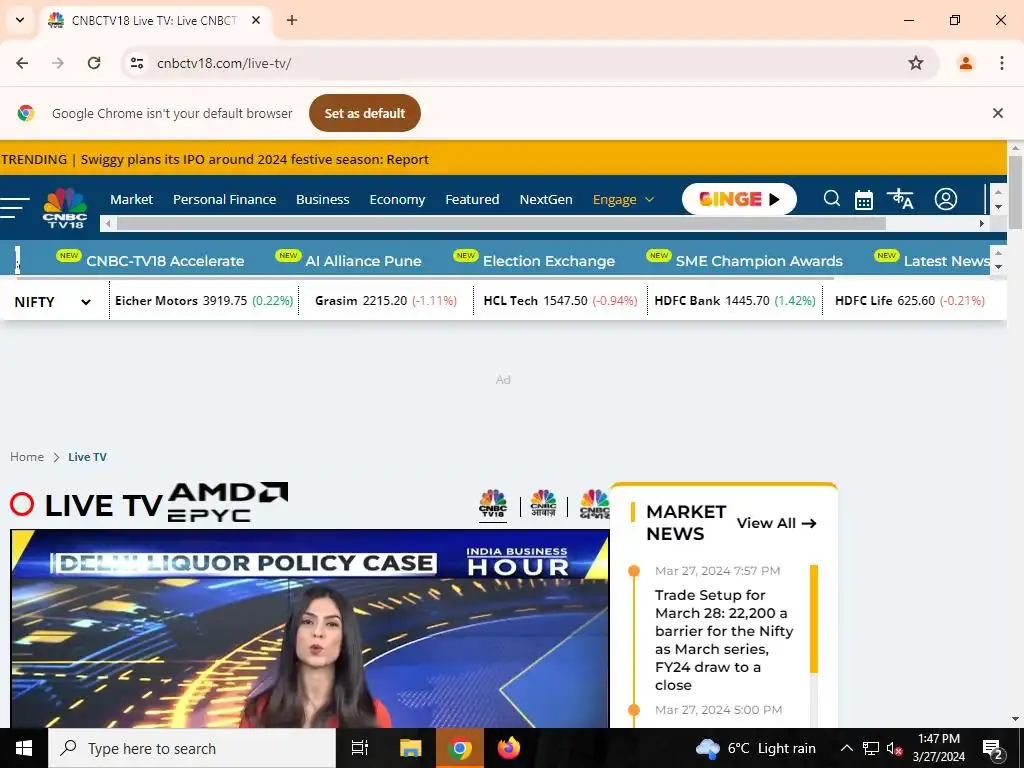Screen dimensions: 1024x768
Task: Open the Economy menu item
Action: coord(397,199)
